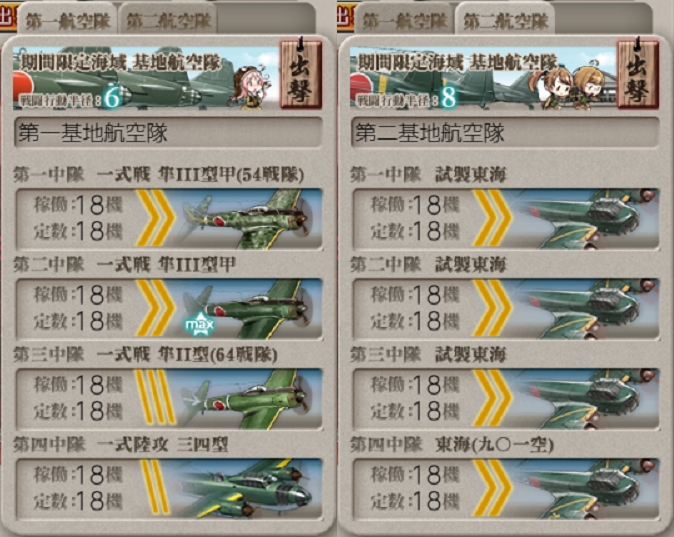Edit the 第一基地航空隊 name field
Screen dimensions: 674x537
tap(168, 132)
